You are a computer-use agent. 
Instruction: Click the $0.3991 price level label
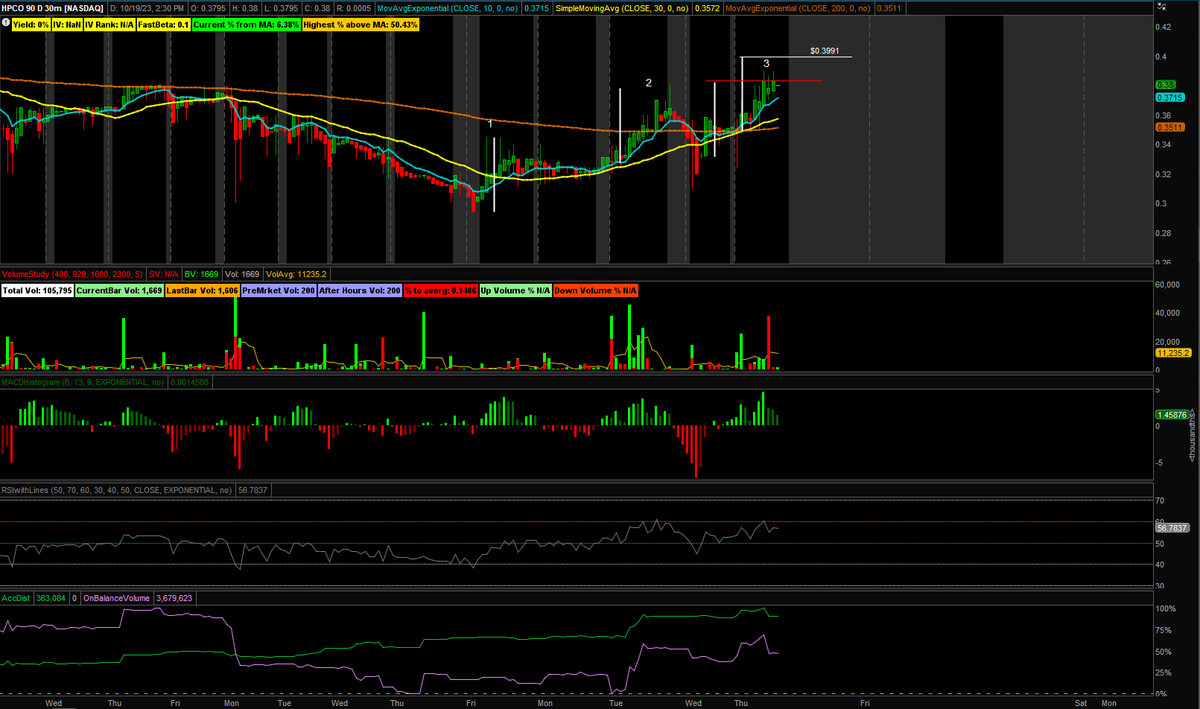(825, 49)
